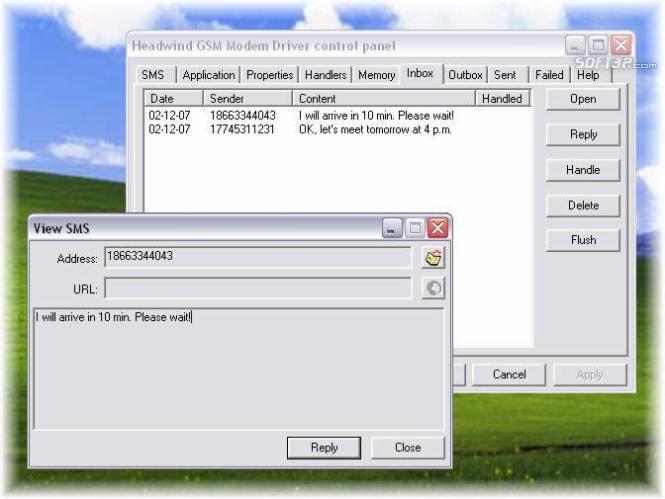
Task: Click the Flush button
Action: pos(583,240)
